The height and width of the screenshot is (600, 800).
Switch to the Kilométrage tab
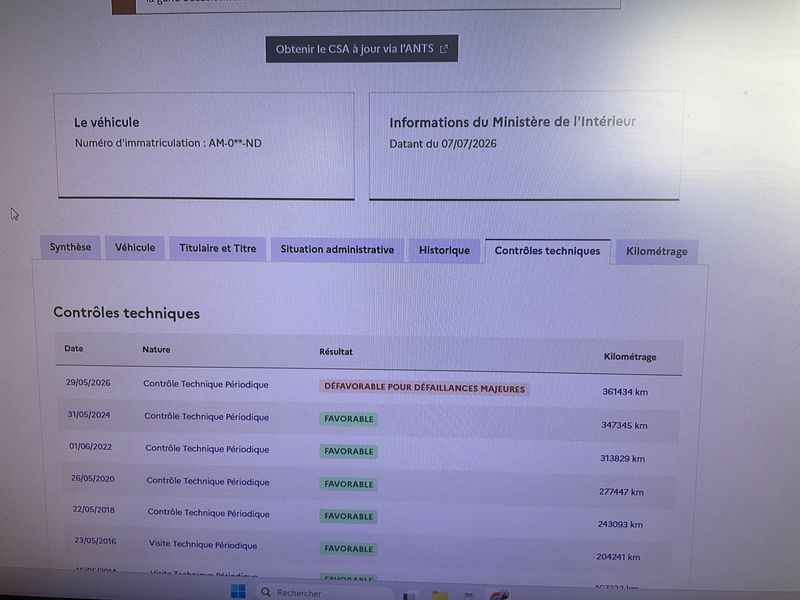point(657,252)
